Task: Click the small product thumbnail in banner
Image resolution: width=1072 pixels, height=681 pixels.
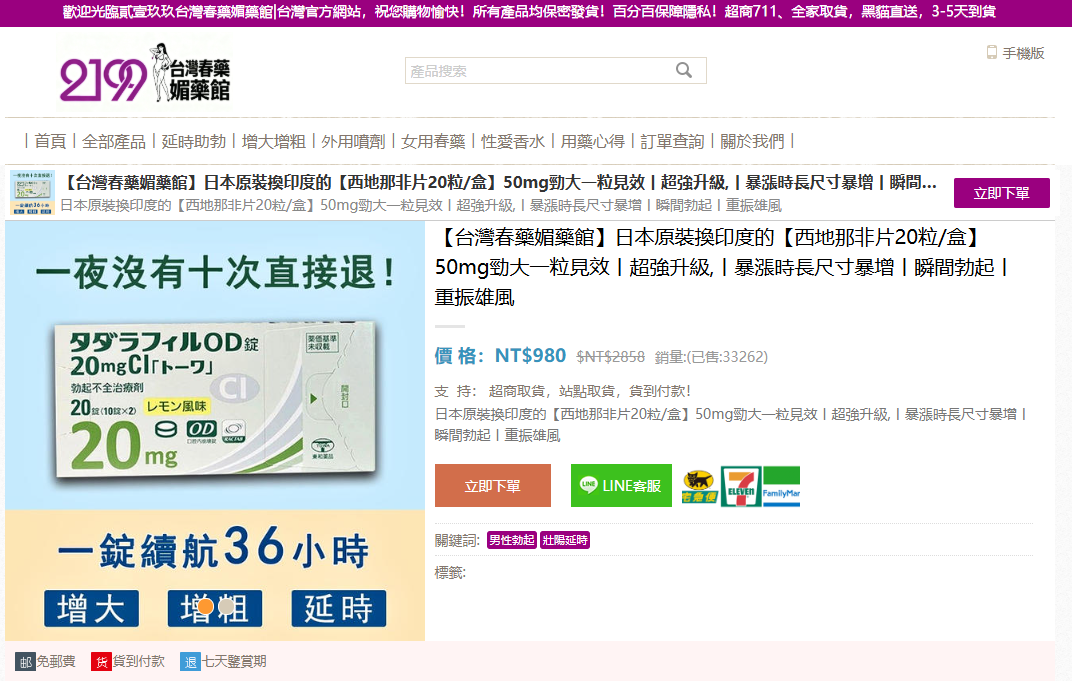Action: pos(32,192)
